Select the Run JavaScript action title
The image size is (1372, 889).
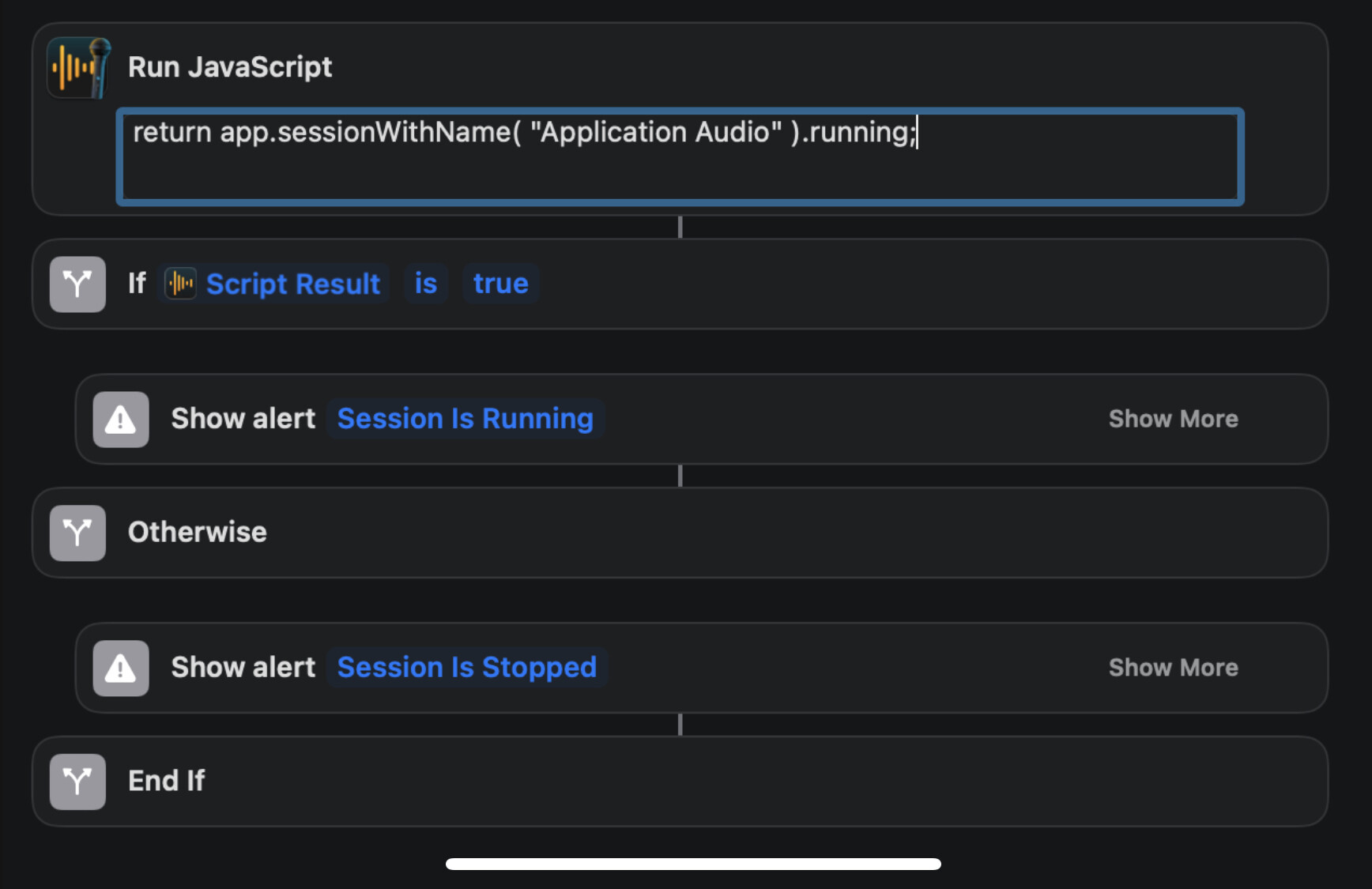point(230,67)
